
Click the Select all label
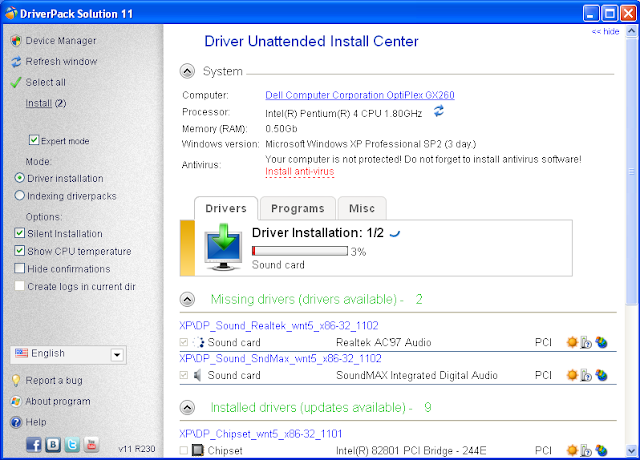45,82
